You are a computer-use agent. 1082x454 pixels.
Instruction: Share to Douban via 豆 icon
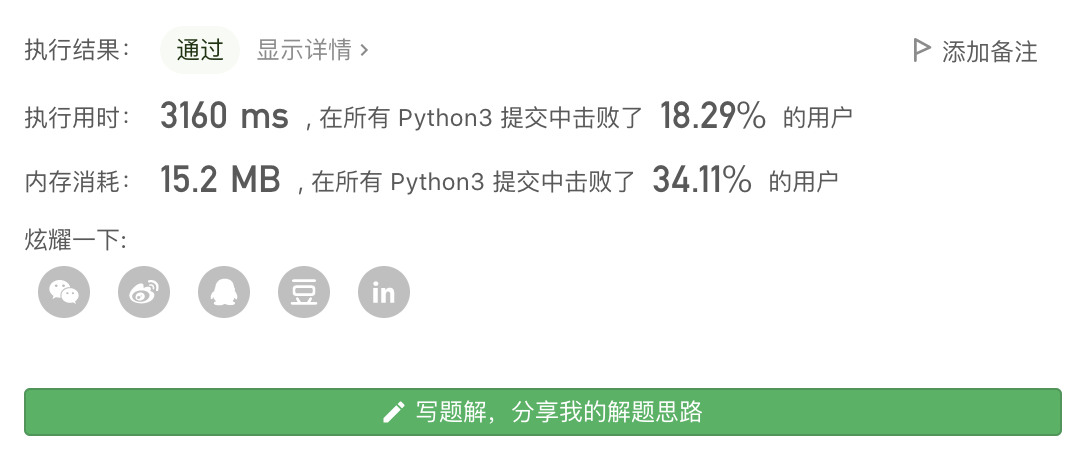click(304, 292)
